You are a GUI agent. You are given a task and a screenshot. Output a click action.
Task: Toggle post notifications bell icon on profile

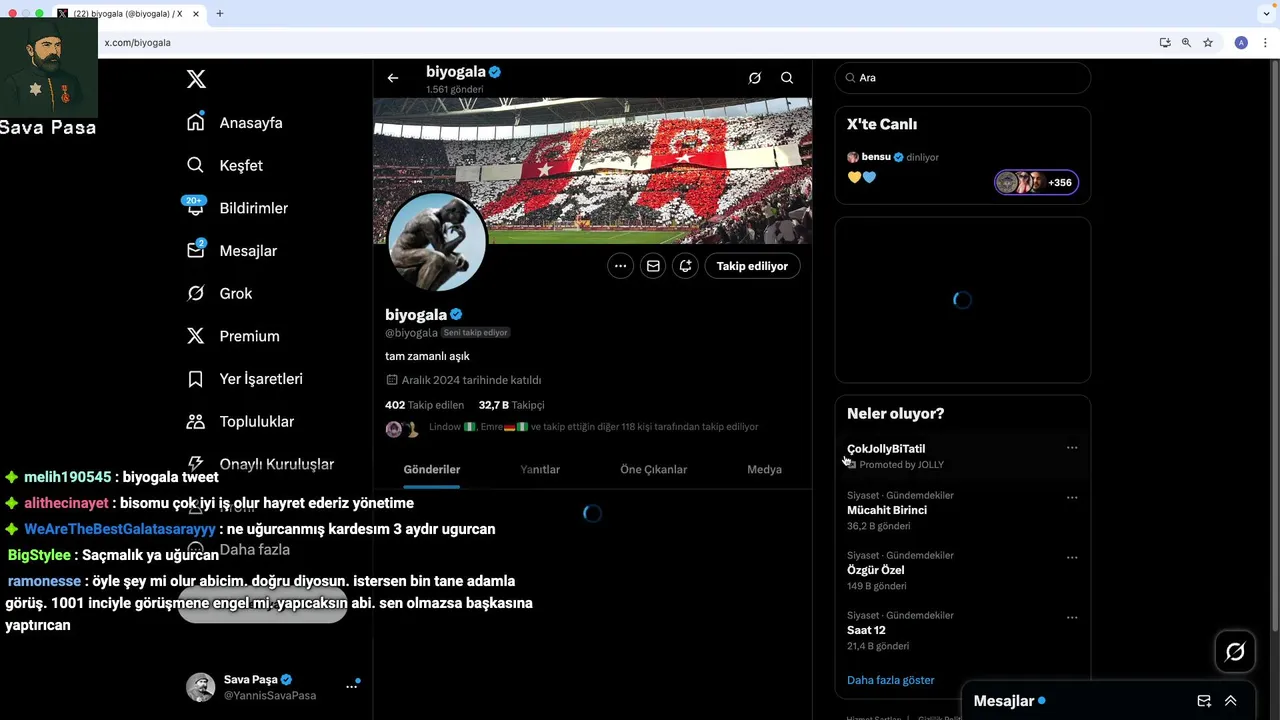[685, 266]
